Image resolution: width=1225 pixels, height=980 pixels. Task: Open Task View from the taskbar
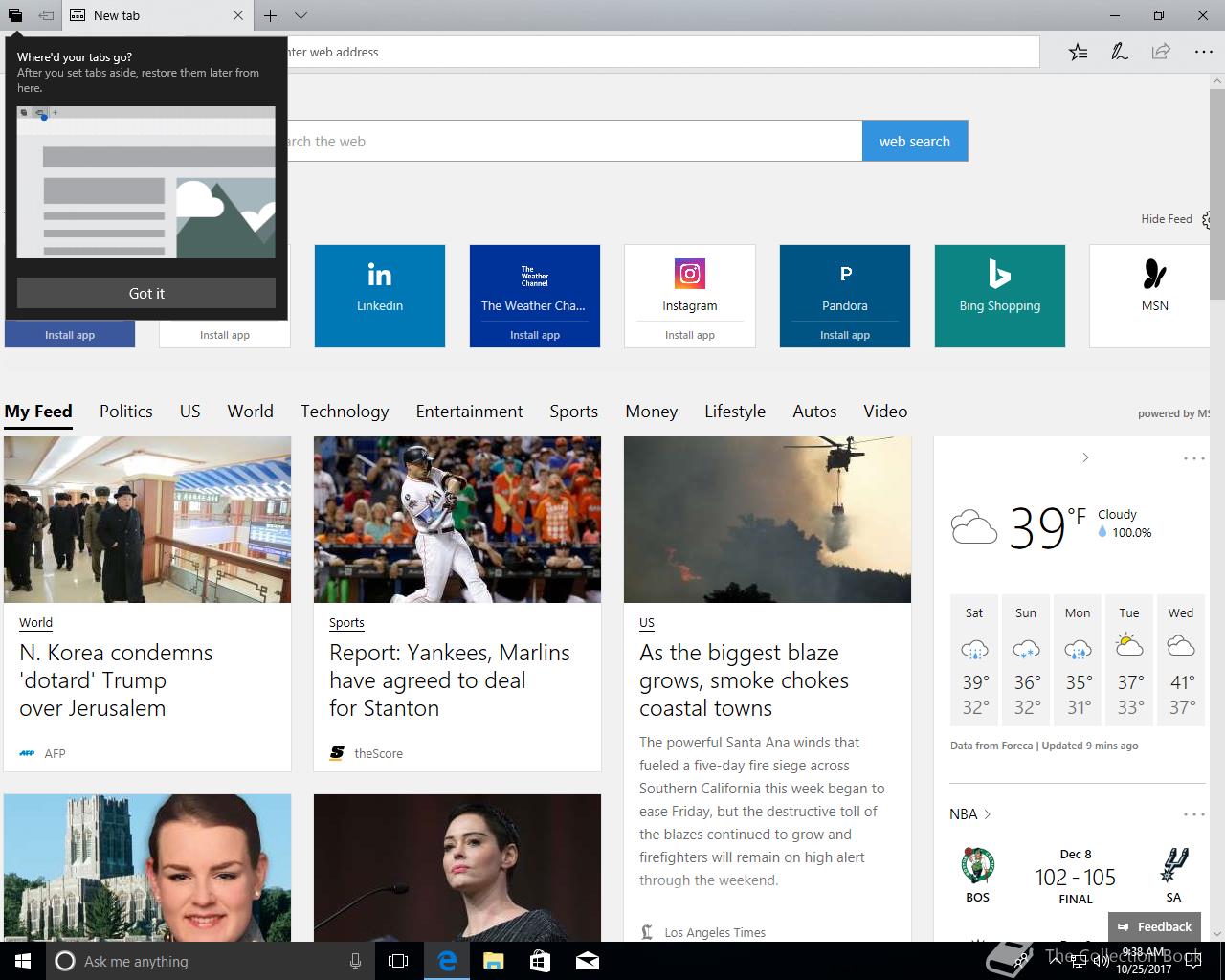[398, 961]
